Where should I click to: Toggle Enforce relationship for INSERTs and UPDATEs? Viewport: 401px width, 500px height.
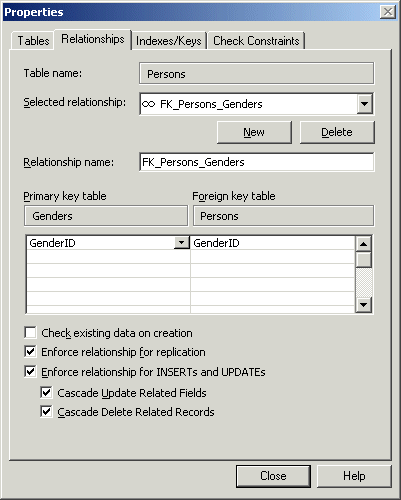click(30, 371)
